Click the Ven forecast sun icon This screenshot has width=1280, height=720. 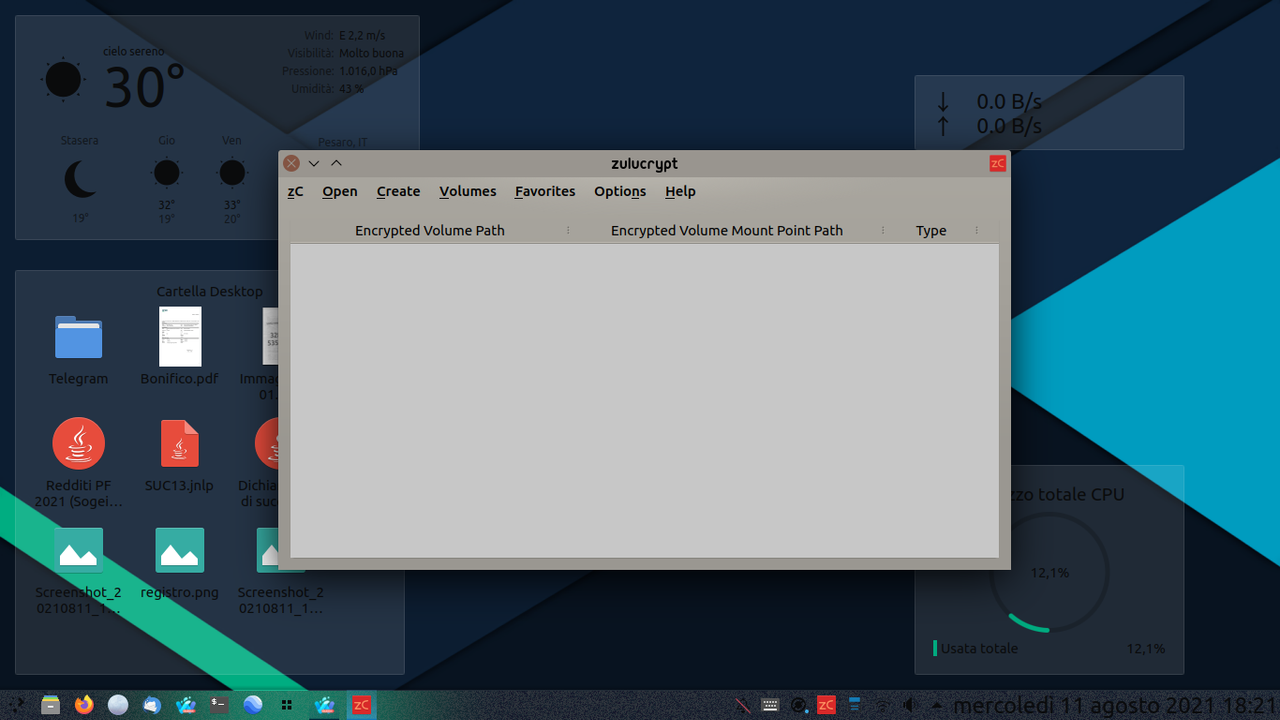click(232, 173)
